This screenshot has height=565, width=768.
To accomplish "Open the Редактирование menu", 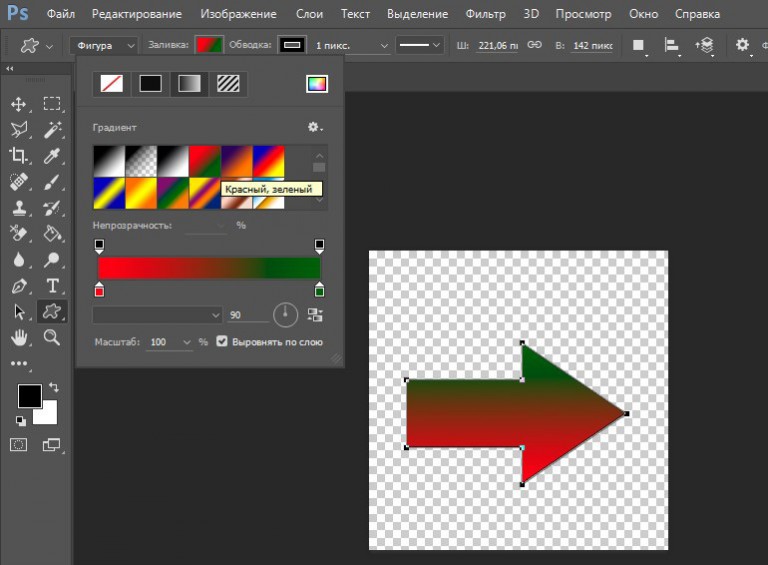I will pyautogui.click(x=137, y=14).
